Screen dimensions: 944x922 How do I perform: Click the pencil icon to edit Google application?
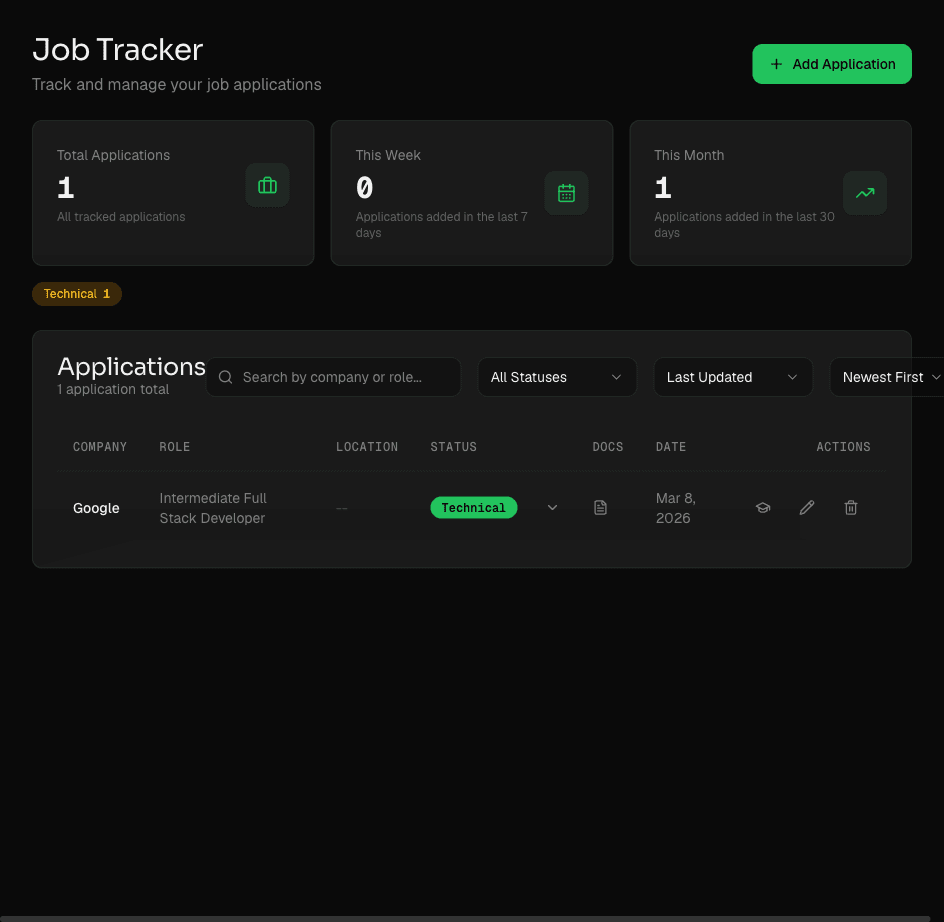pos(807,507)
